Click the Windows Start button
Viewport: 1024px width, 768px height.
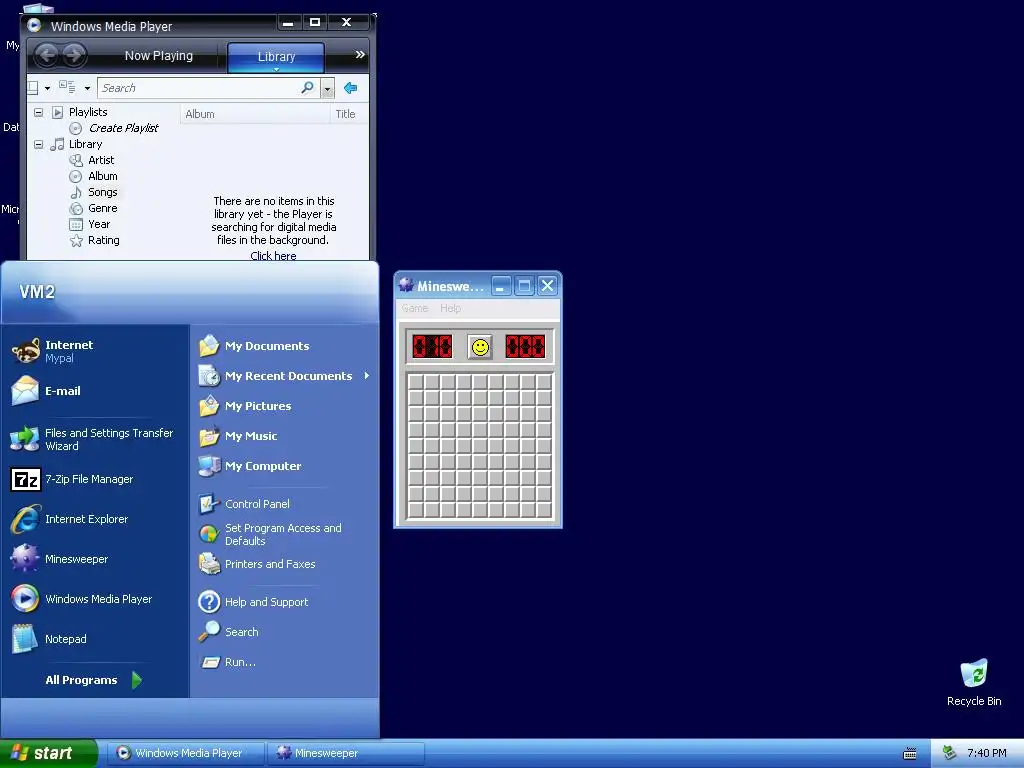[48, 753]
